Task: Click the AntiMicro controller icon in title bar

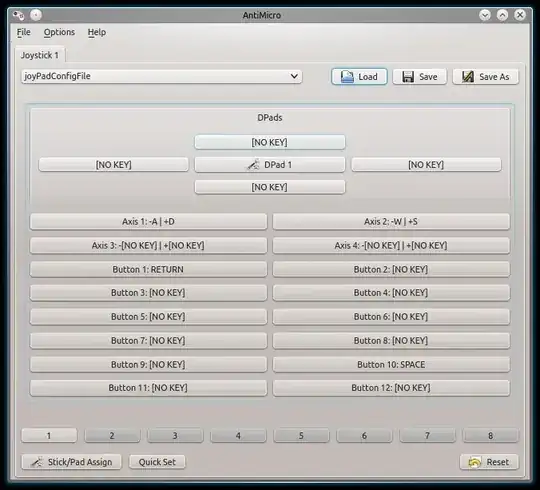Action: coord(19,15)
